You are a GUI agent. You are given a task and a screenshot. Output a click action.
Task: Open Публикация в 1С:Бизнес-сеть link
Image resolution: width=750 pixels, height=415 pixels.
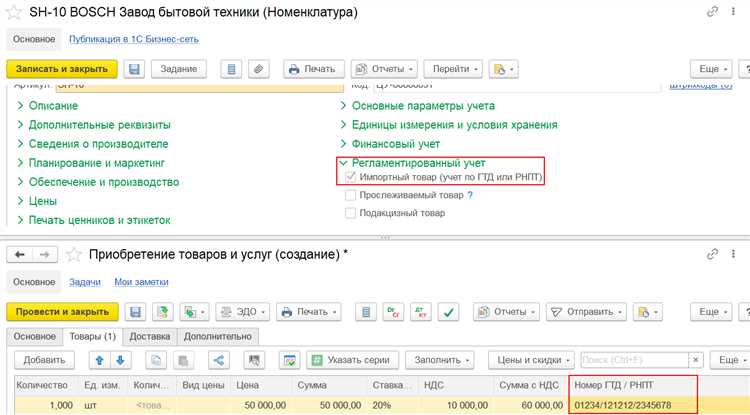coord(132,40)
